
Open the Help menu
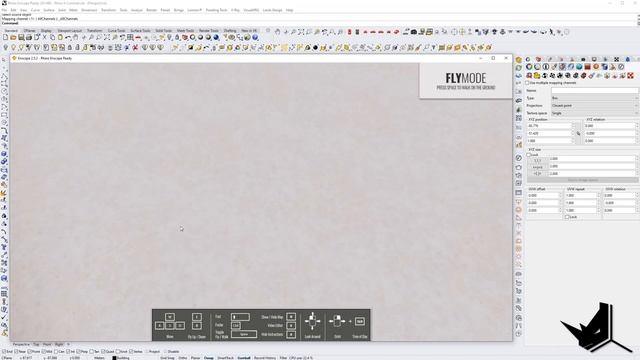289,10
